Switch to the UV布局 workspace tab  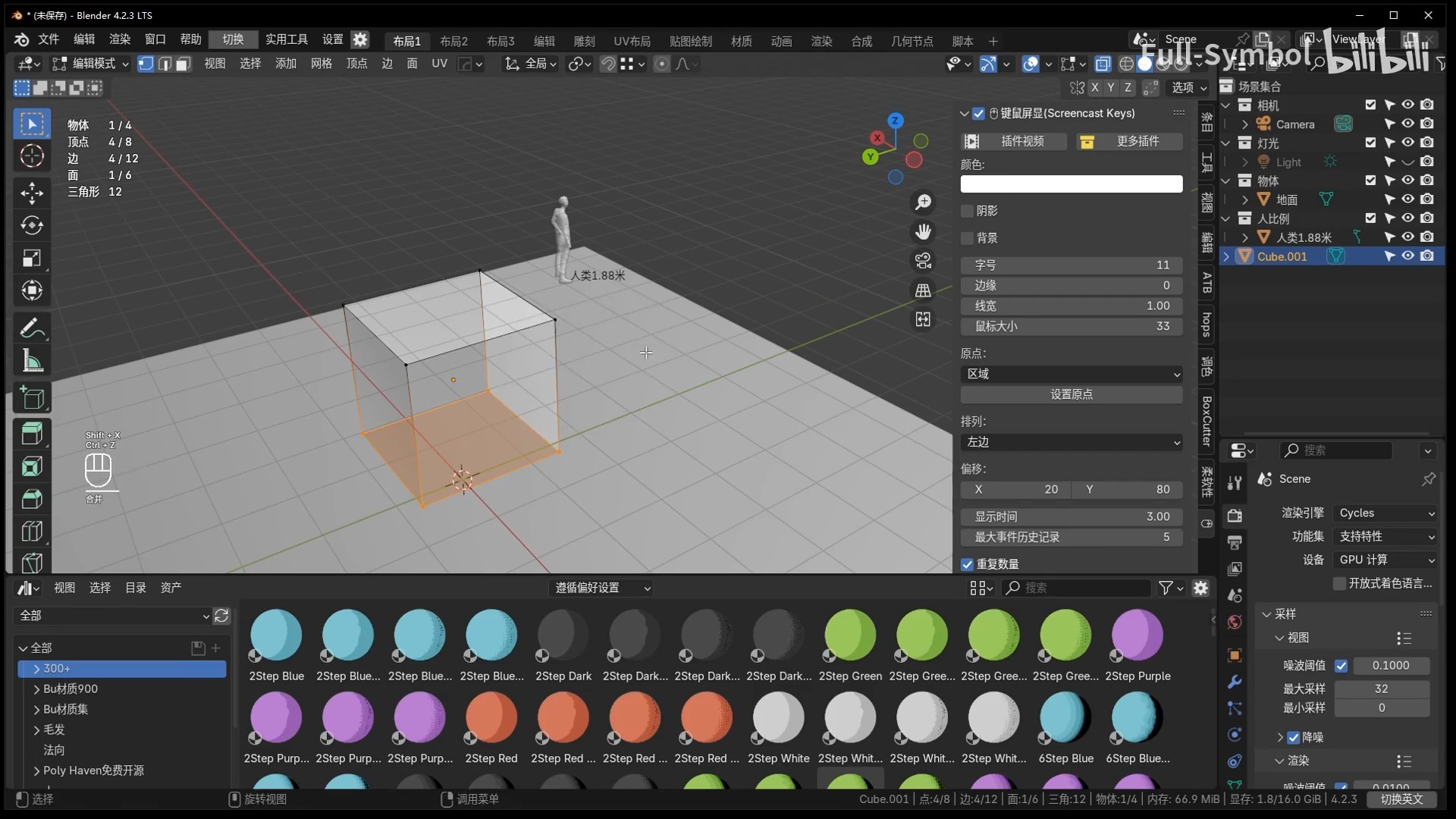(632, 41)
